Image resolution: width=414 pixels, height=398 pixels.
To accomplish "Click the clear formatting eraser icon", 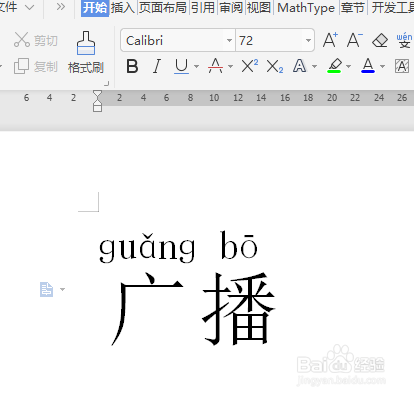I will pos(380,40).
